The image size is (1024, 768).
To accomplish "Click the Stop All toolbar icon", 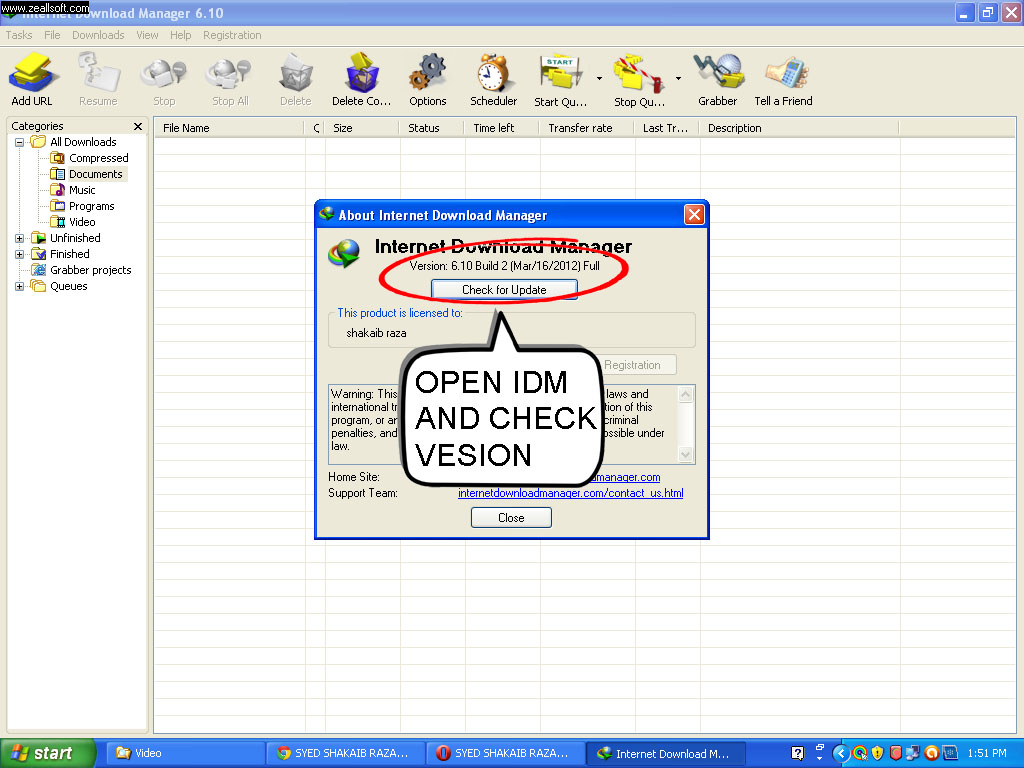I will click(x=230, y=80).
